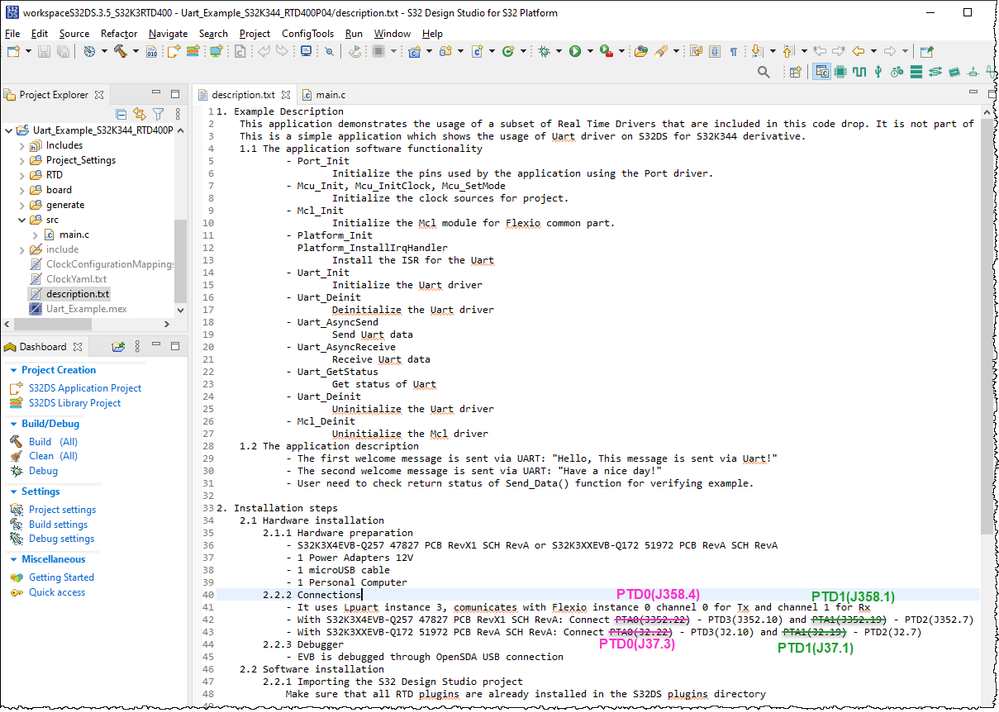Close the description.txt editor tab
This screenshot has height=712, width=999.
[x=286, y=95]
